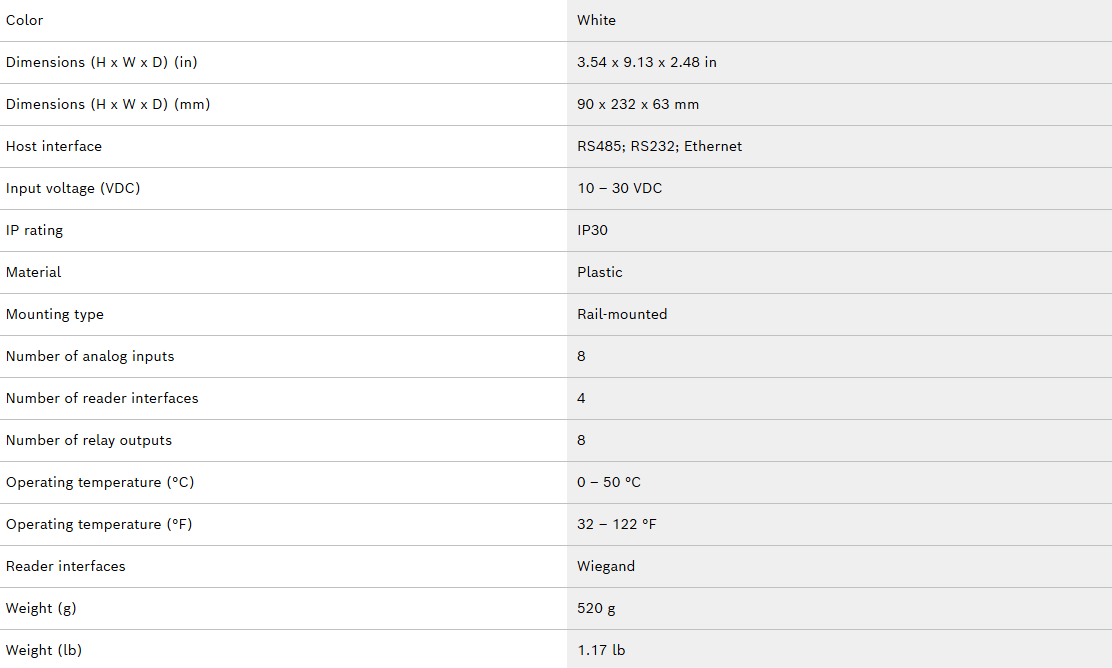The image size is (1112, 668).
Task: Click the Number of reader interfaces value 4
Action: [x=581, y=398]
